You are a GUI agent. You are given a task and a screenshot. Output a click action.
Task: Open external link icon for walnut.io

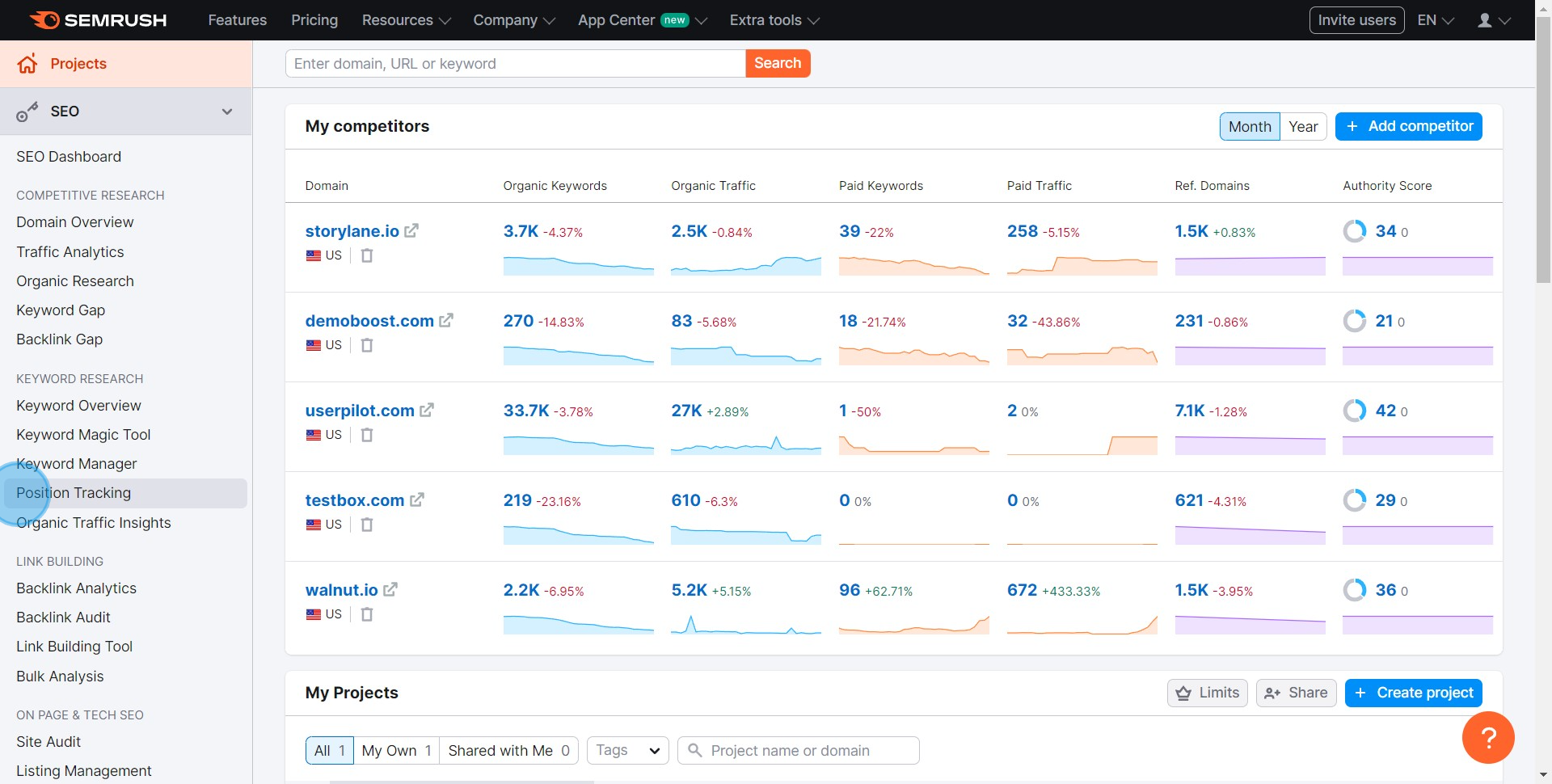point(390,589)
